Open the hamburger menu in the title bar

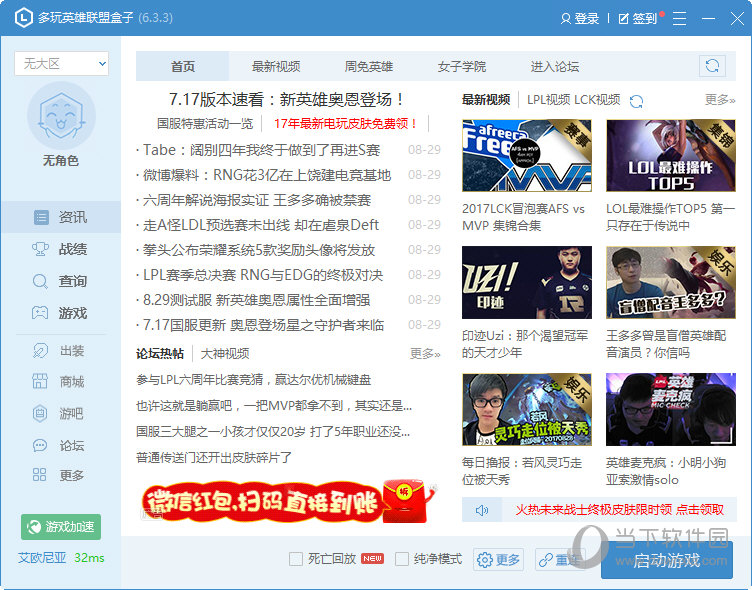tap(679, 18)
